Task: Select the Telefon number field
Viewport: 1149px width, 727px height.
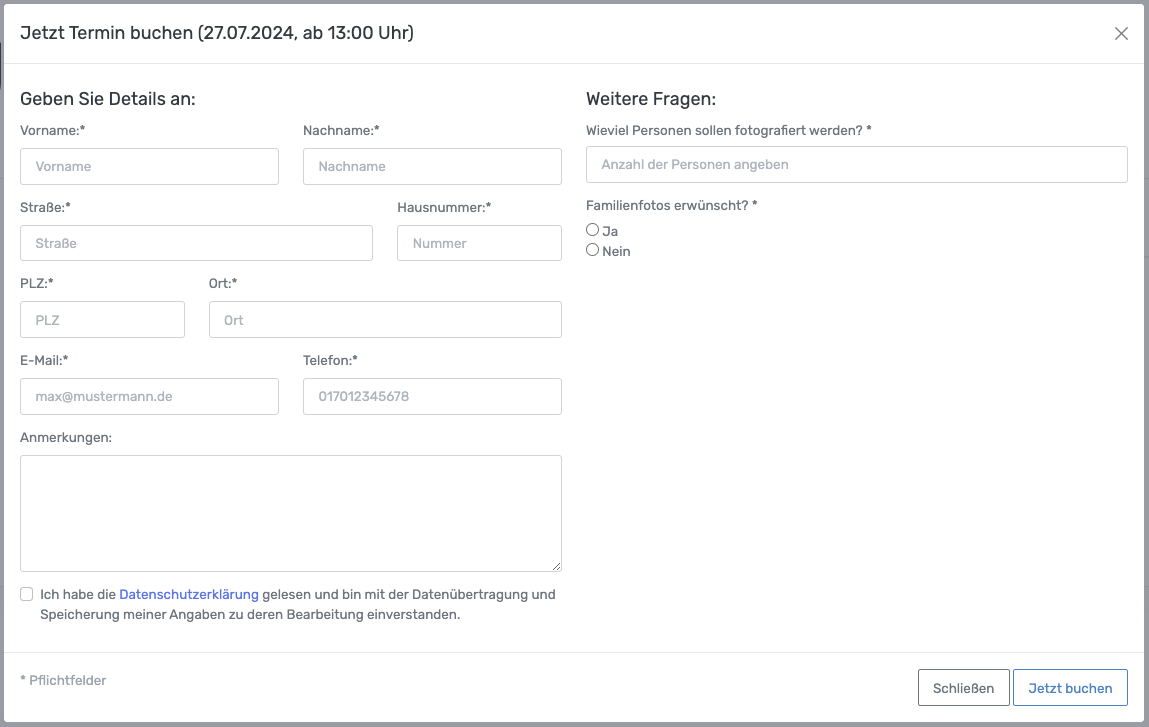Action: coord(432,397)
